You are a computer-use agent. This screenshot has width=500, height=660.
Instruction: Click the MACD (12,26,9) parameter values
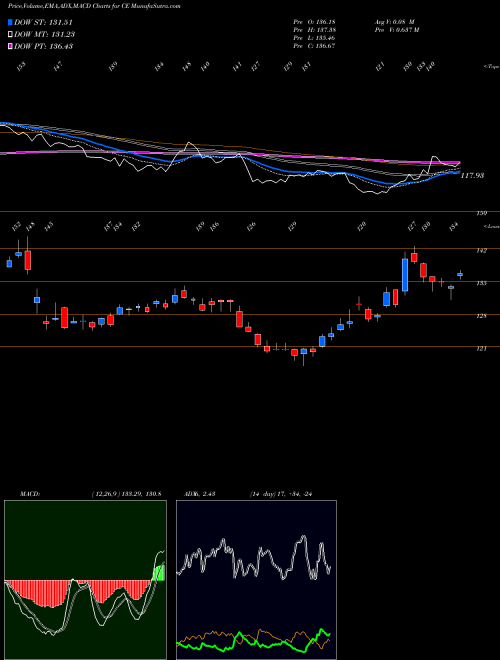tap(127, 494)
